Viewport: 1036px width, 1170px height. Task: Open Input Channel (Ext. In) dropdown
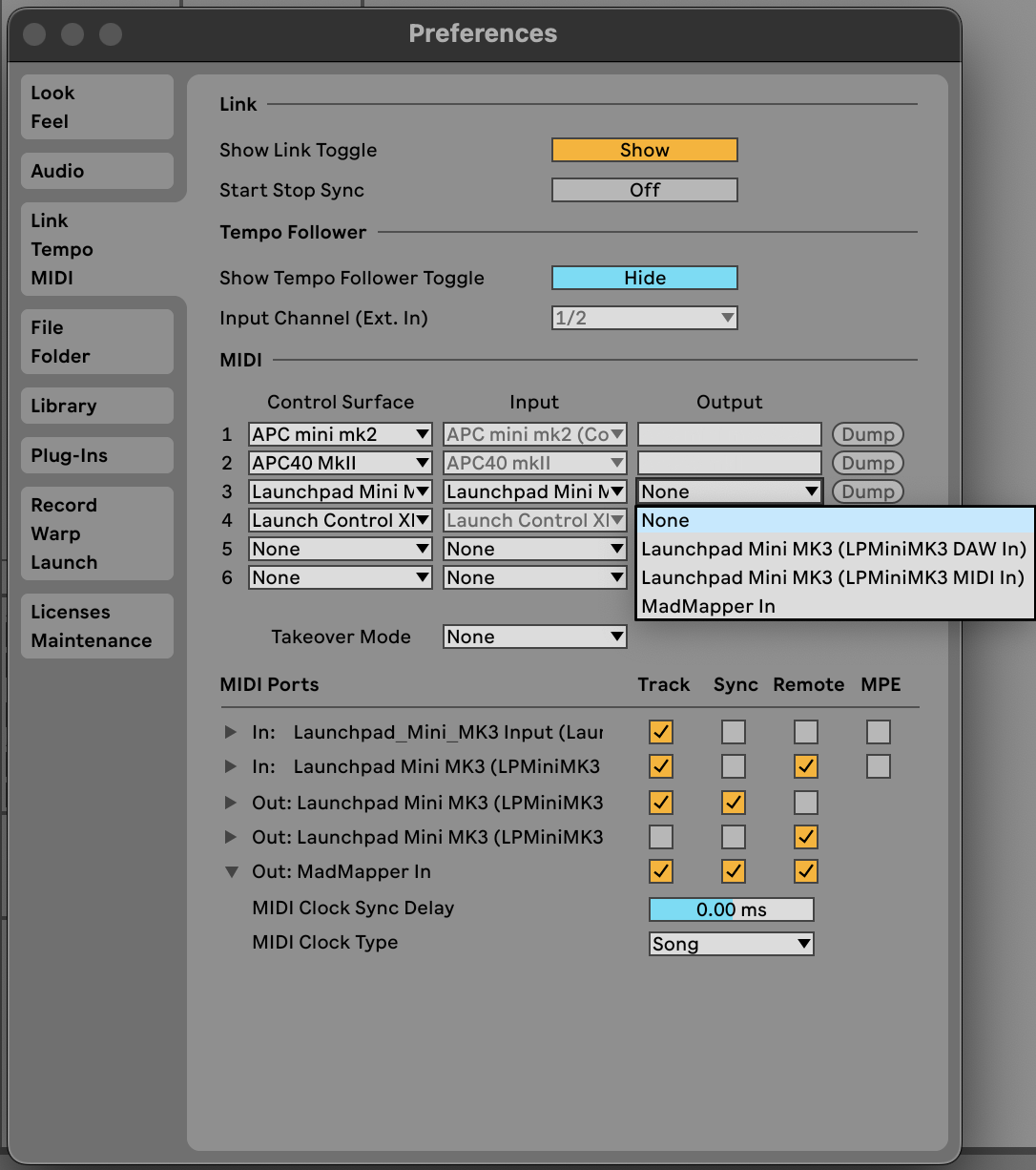644,318
